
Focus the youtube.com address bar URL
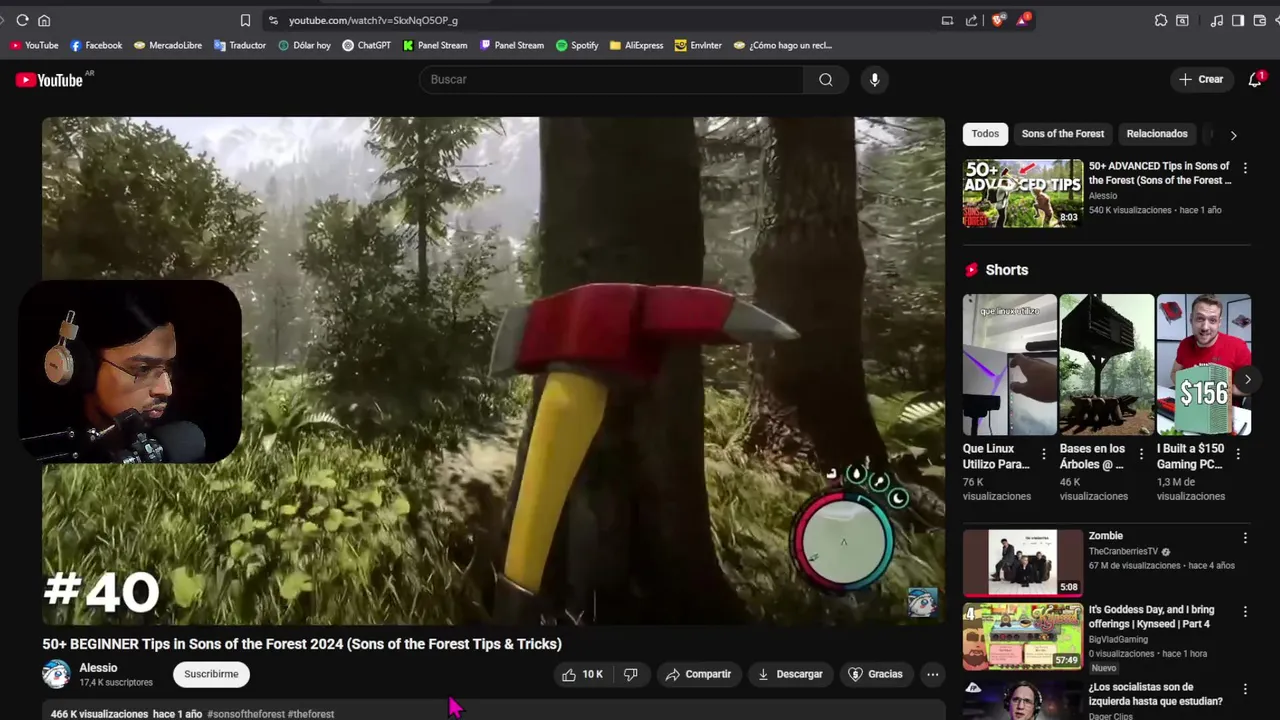tap(373, 20)
